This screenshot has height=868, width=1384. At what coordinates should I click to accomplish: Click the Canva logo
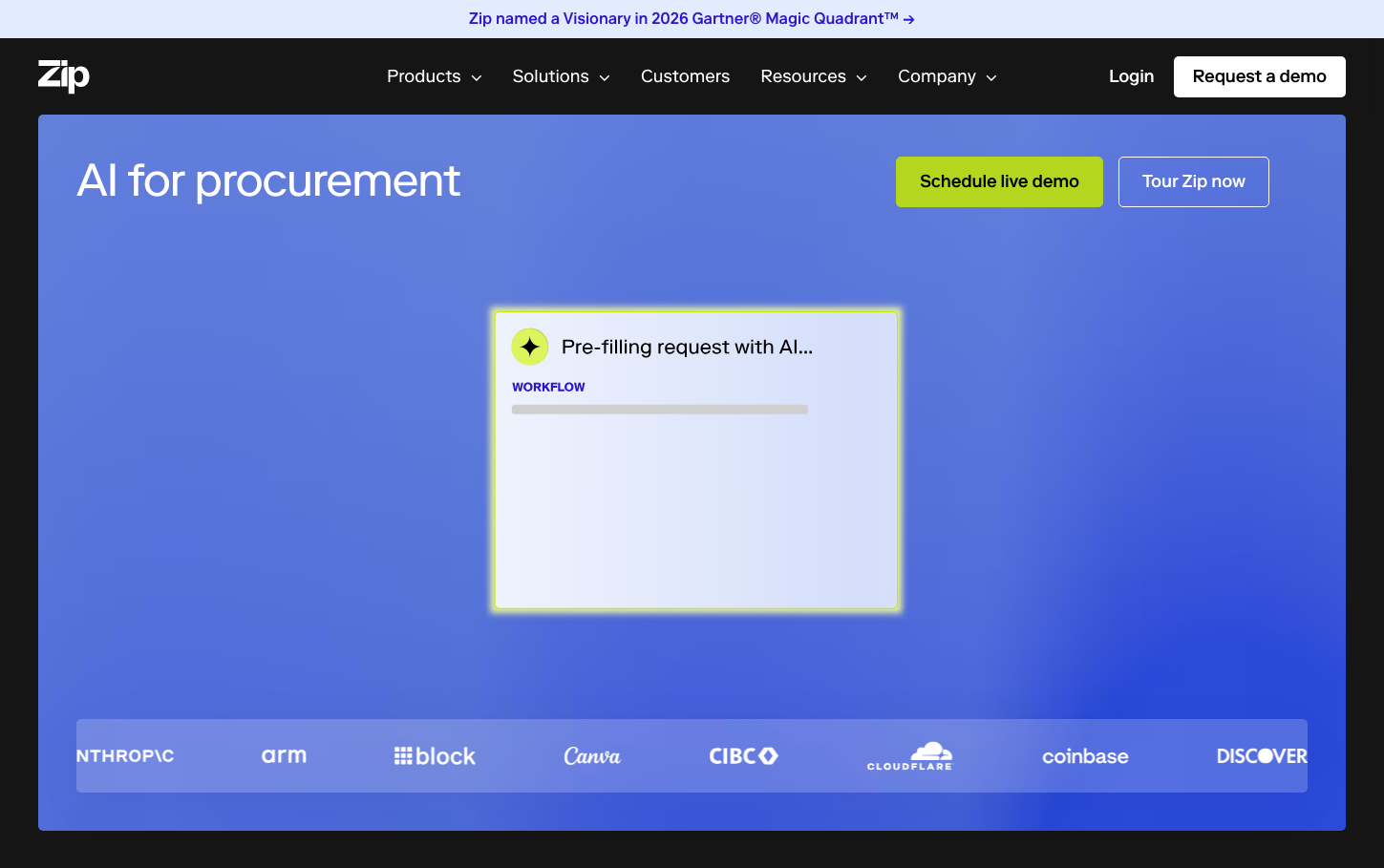592,755
